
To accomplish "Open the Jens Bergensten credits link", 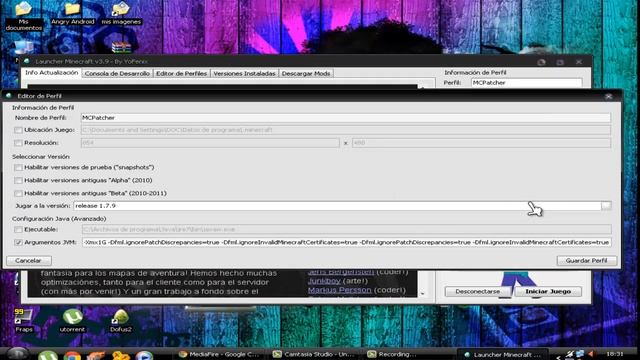I will tap(341, 272).
